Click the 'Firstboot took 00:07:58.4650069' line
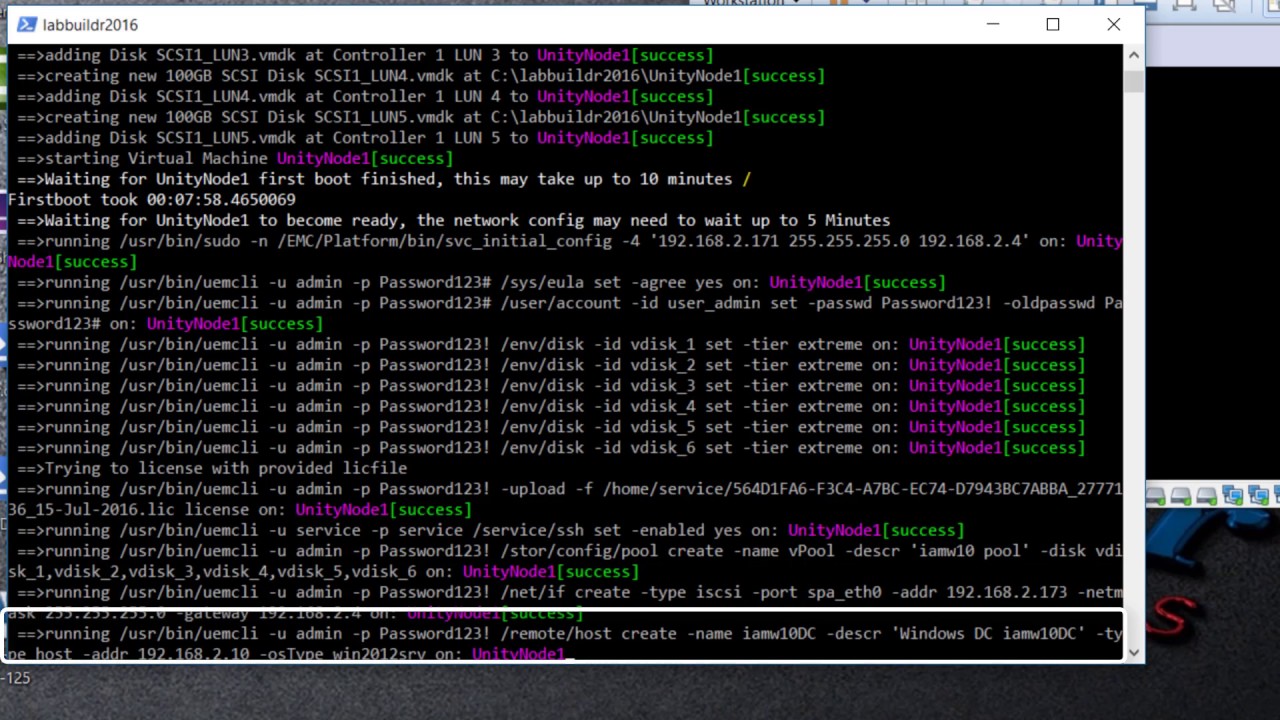The image size is (1280, 720). point(152,200)
